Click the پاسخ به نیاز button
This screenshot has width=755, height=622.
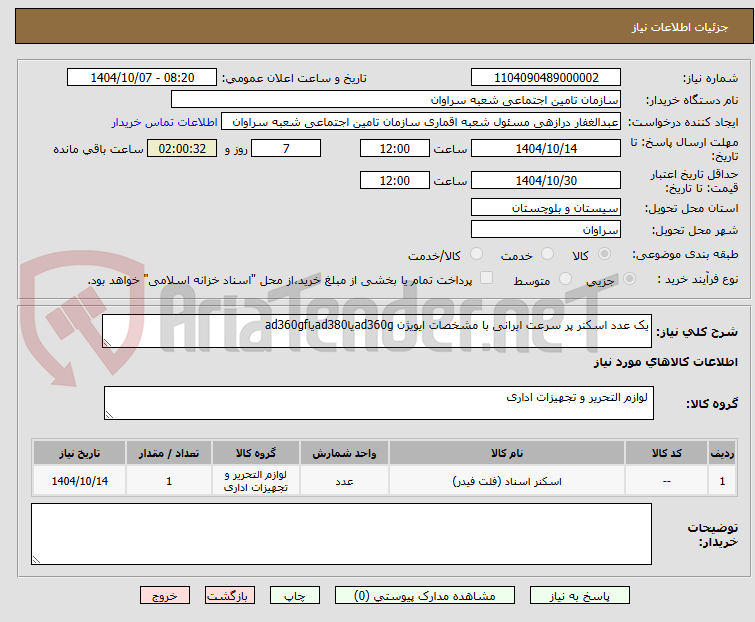(x=579, y=596)
